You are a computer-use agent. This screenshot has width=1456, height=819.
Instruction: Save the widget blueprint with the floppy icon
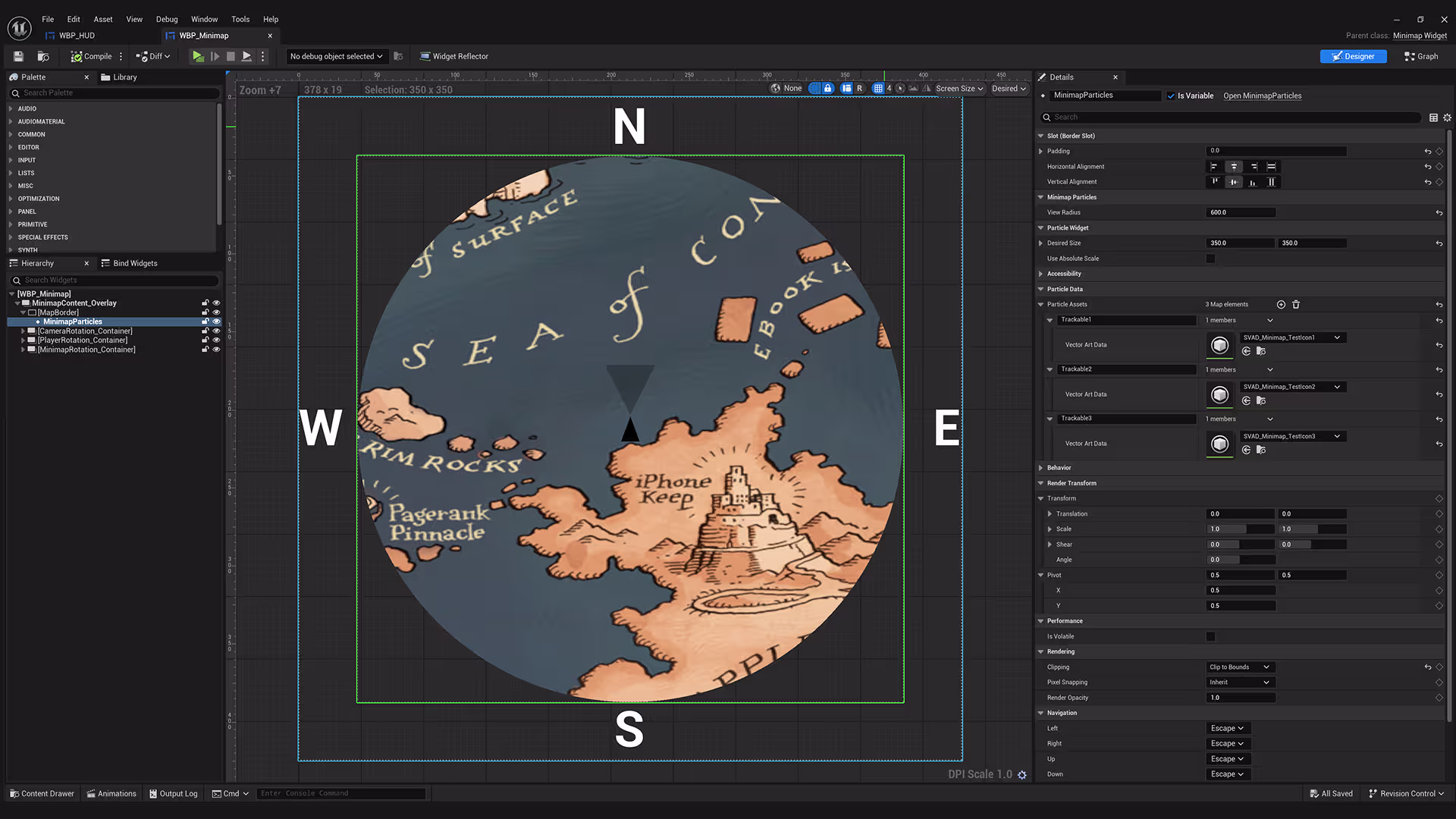18,56
